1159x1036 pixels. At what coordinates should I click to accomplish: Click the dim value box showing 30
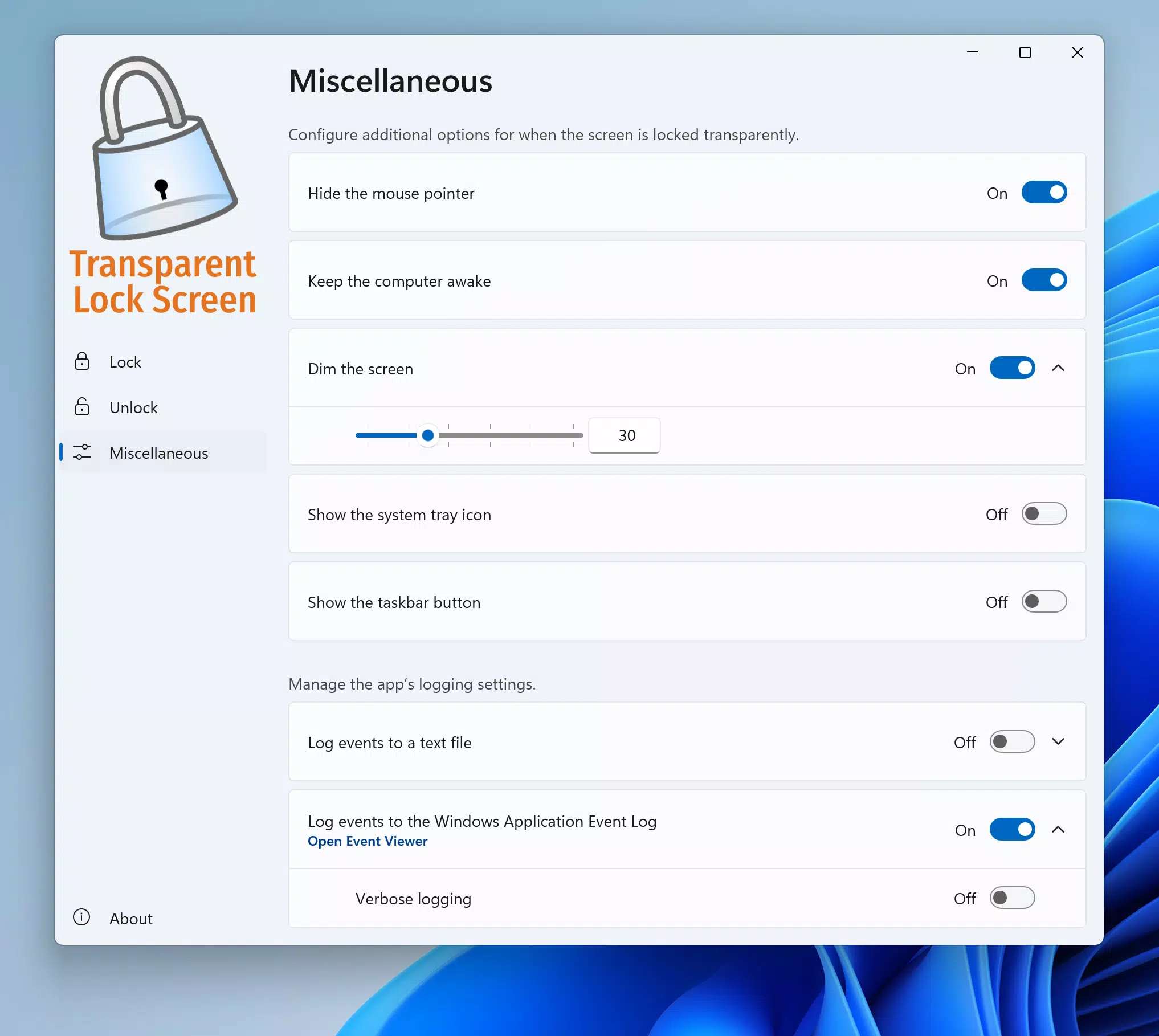pyautogui.click(x=625, y=435)
